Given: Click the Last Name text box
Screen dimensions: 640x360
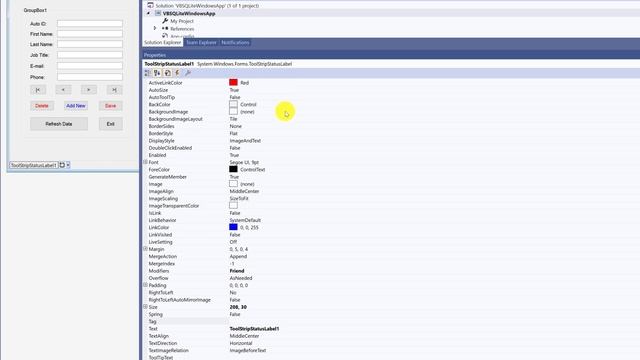Looking at the screenshot, I should (90, 44).
